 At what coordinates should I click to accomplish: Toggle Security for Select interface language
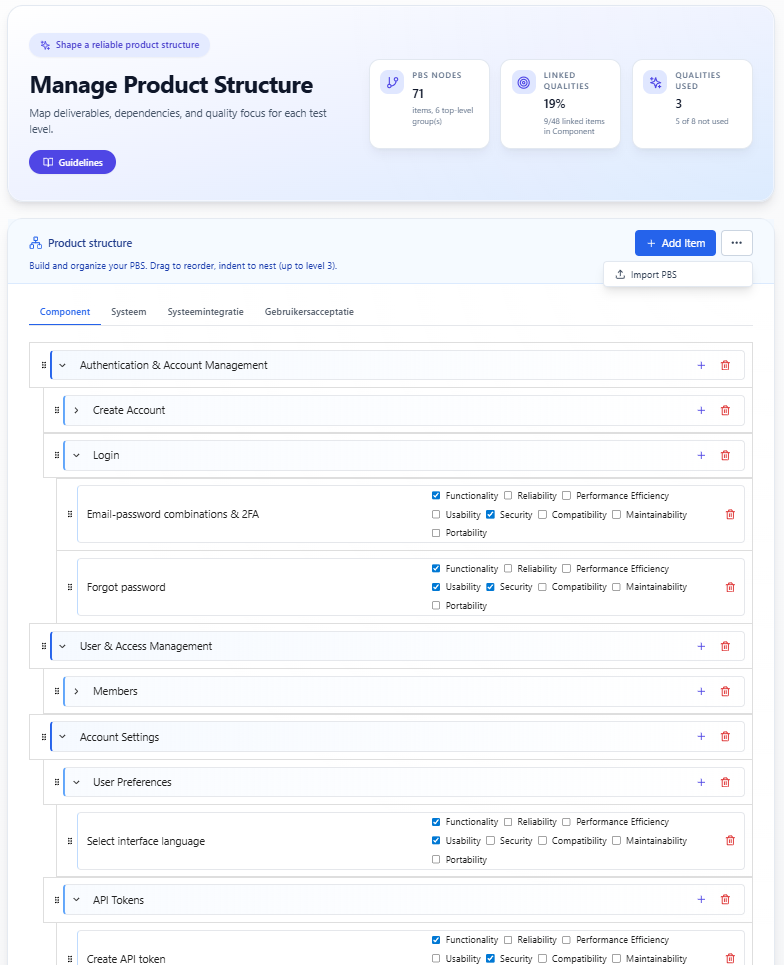[x=490, y=841]
